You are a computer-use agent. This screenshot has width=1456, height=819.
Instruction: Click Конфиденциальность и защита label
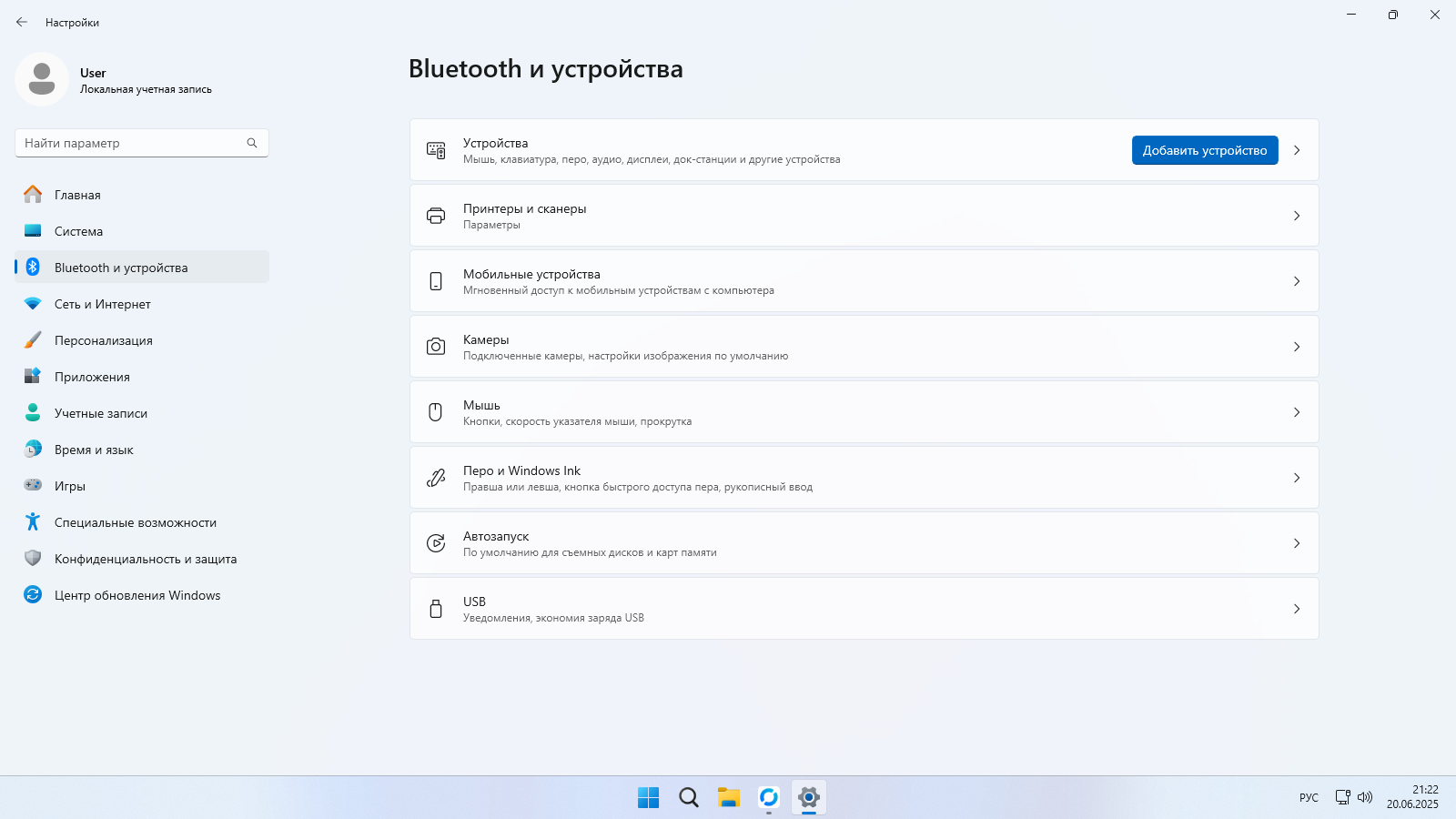pyautogui.click(x=146, y=559)
